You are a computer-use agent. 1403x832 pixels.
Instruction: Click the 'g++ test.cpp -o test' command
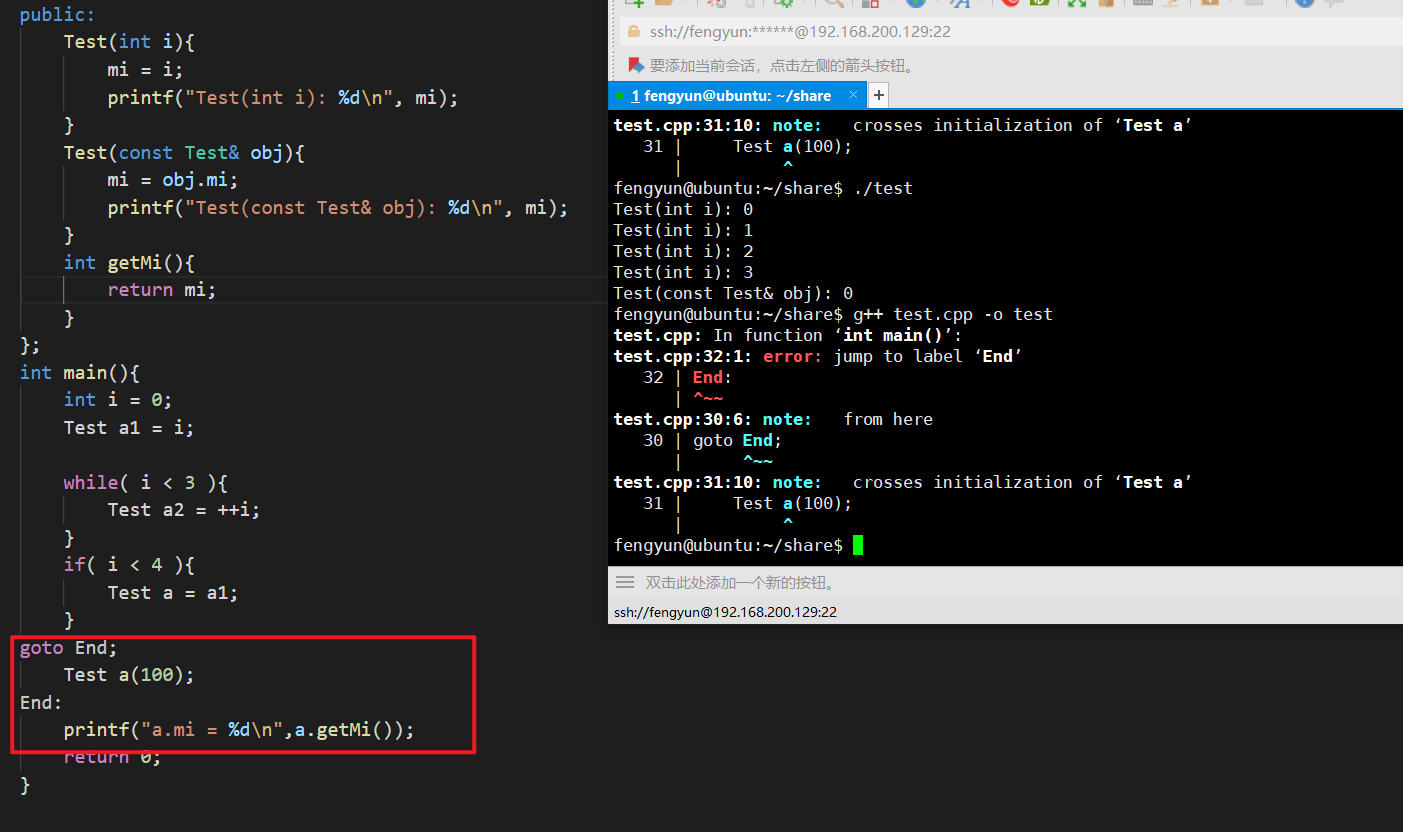953,314
